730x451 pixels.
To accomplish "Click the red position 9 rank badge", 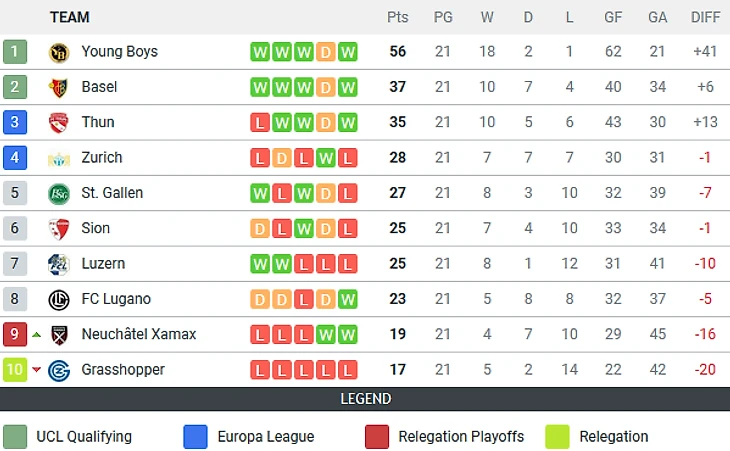I will [x=15, y=335].
